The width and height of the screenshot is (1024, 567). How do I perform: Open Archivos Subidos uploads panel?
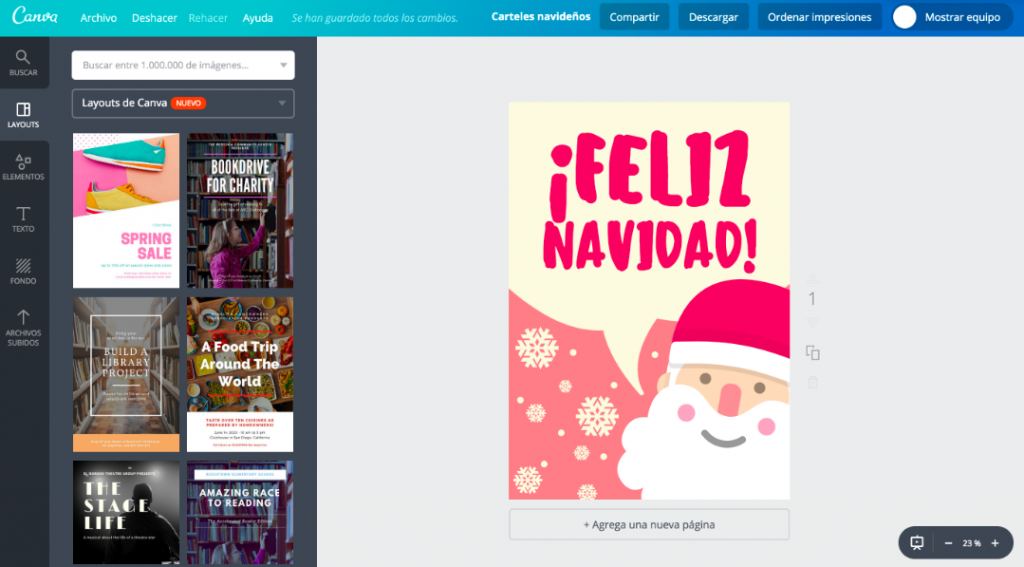pyautogui.click(x=23, y=328)
